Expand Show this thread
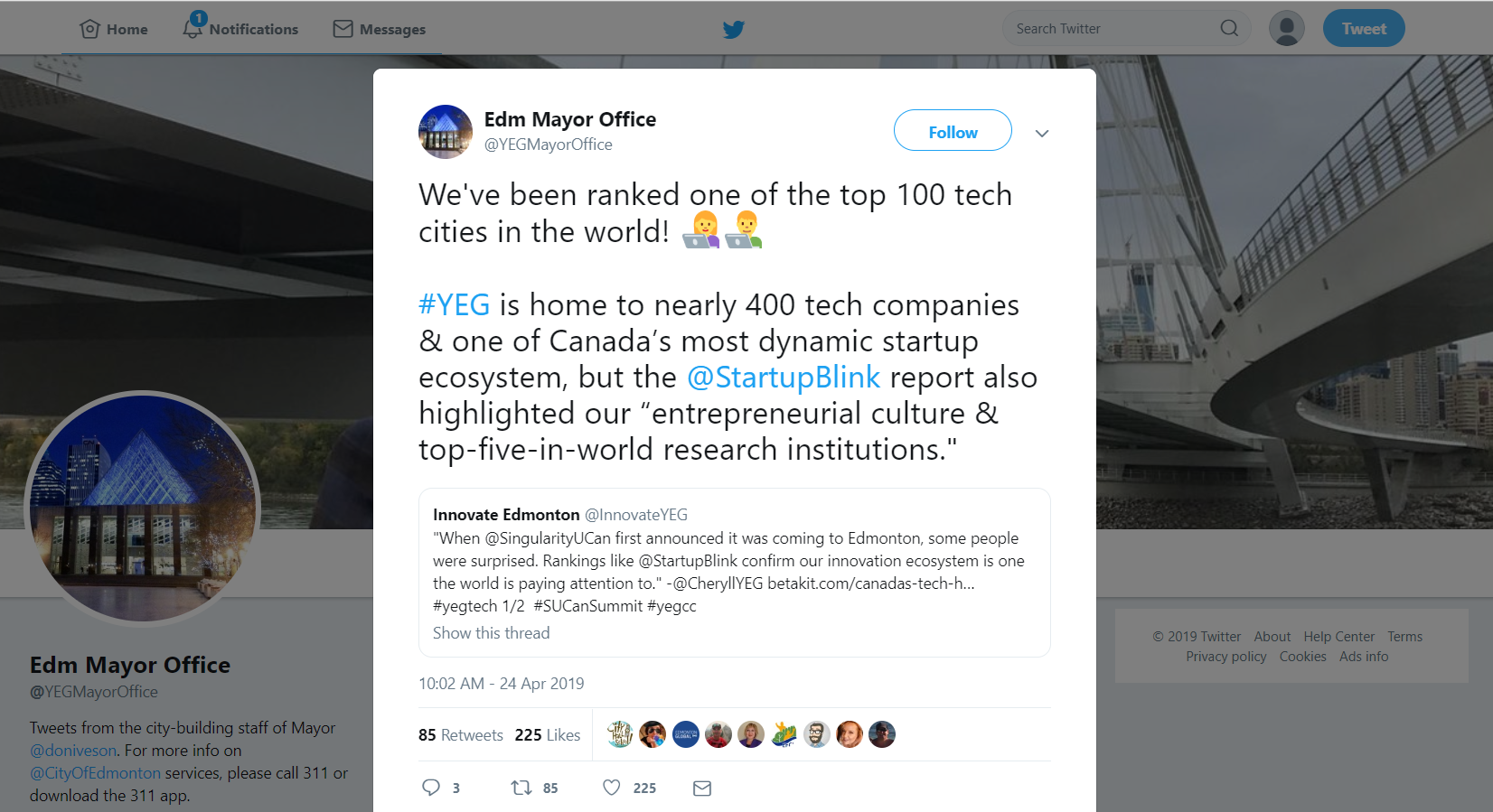Viewport: 1493px width, 812px height. (491, 633)
